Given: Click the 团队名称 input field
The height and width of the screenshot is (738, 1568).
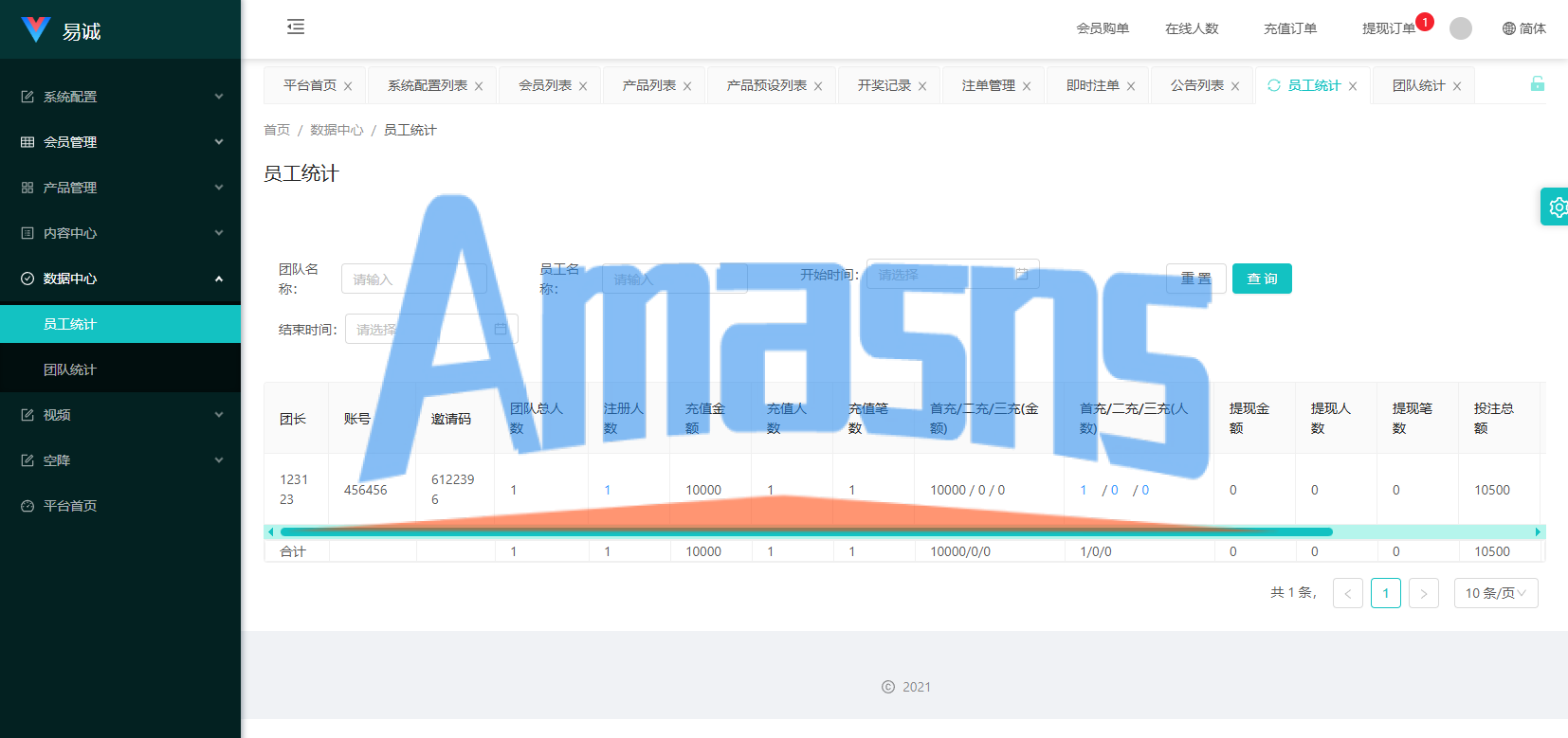Looking at the screenshot, I should [x=414, y=279].
